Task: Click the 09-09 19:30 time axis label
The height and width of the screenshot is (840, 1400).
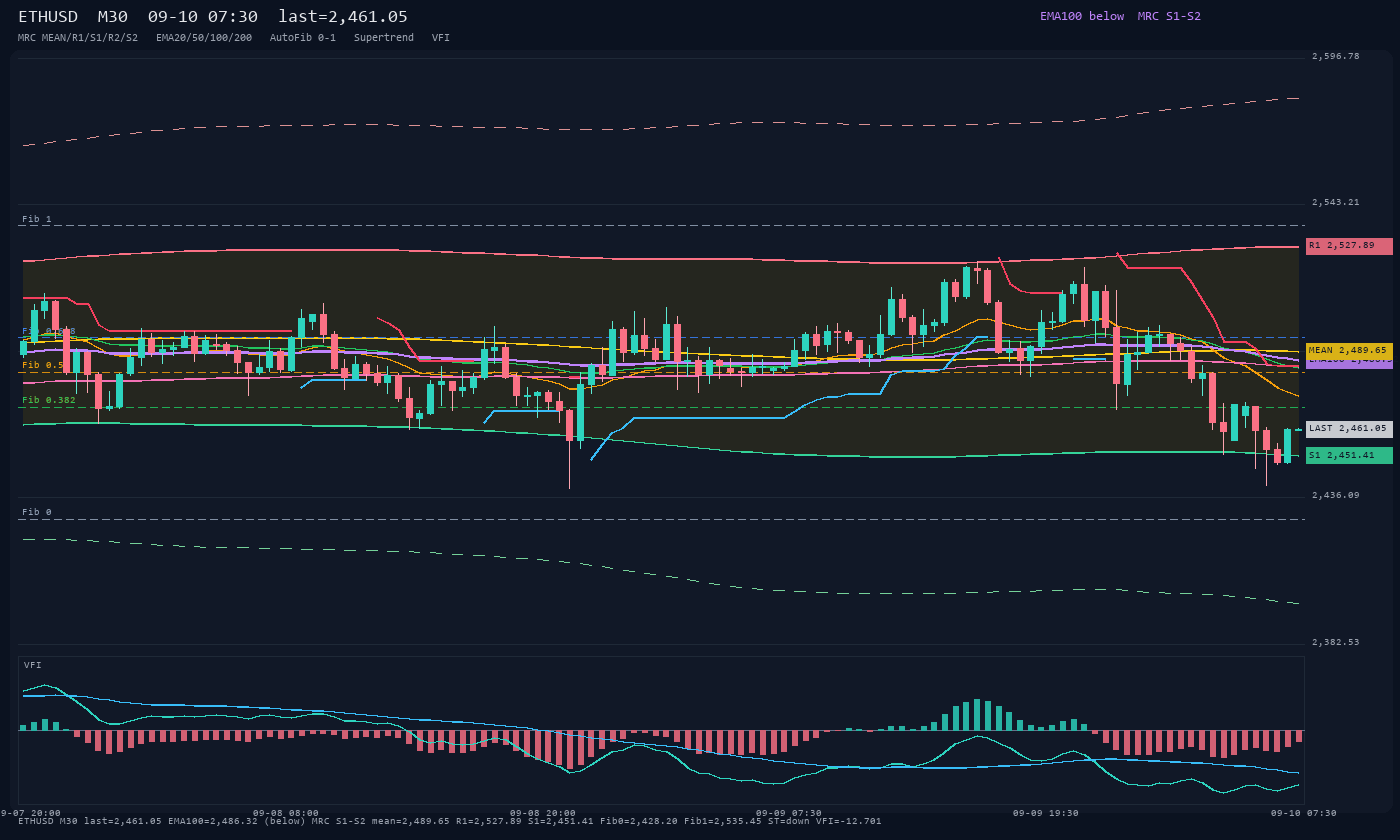Action: click(x=1046, y=813)
